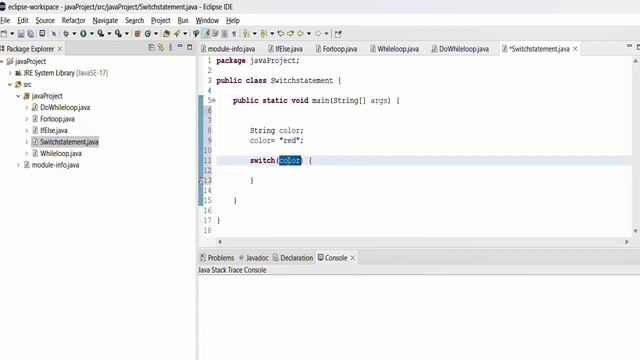Click the New Java Class icon
The height and width of the screenshot is (360, 640).
[x=148, y=34]
